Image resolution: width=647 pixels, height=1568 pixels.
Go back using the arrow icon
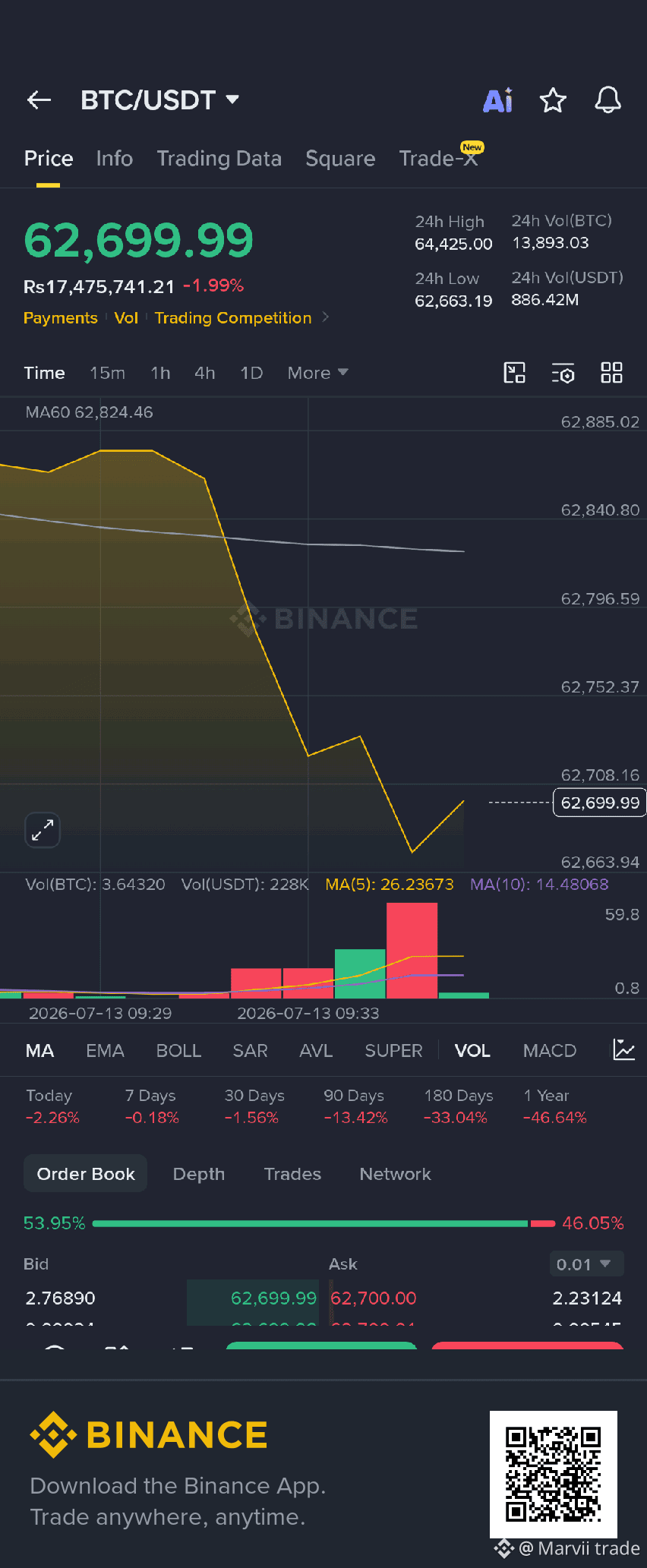tap(39, 99)
